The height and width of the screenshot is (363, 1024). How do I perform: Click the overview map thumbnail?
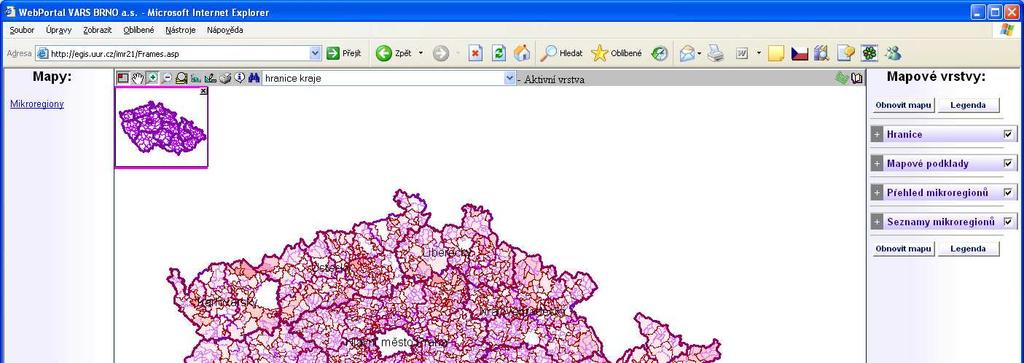pyautogui.click(x=162, y=128)
